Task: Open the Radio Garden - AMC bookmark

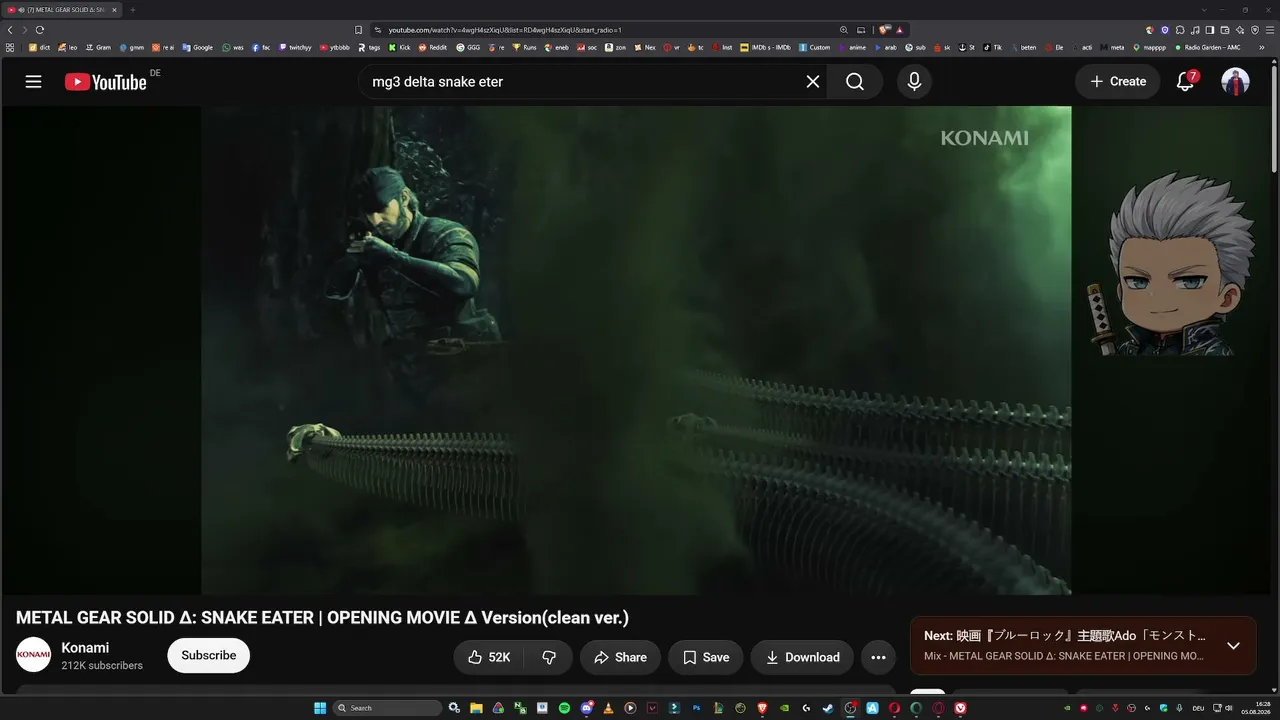Action: [x=1208, y=47]
